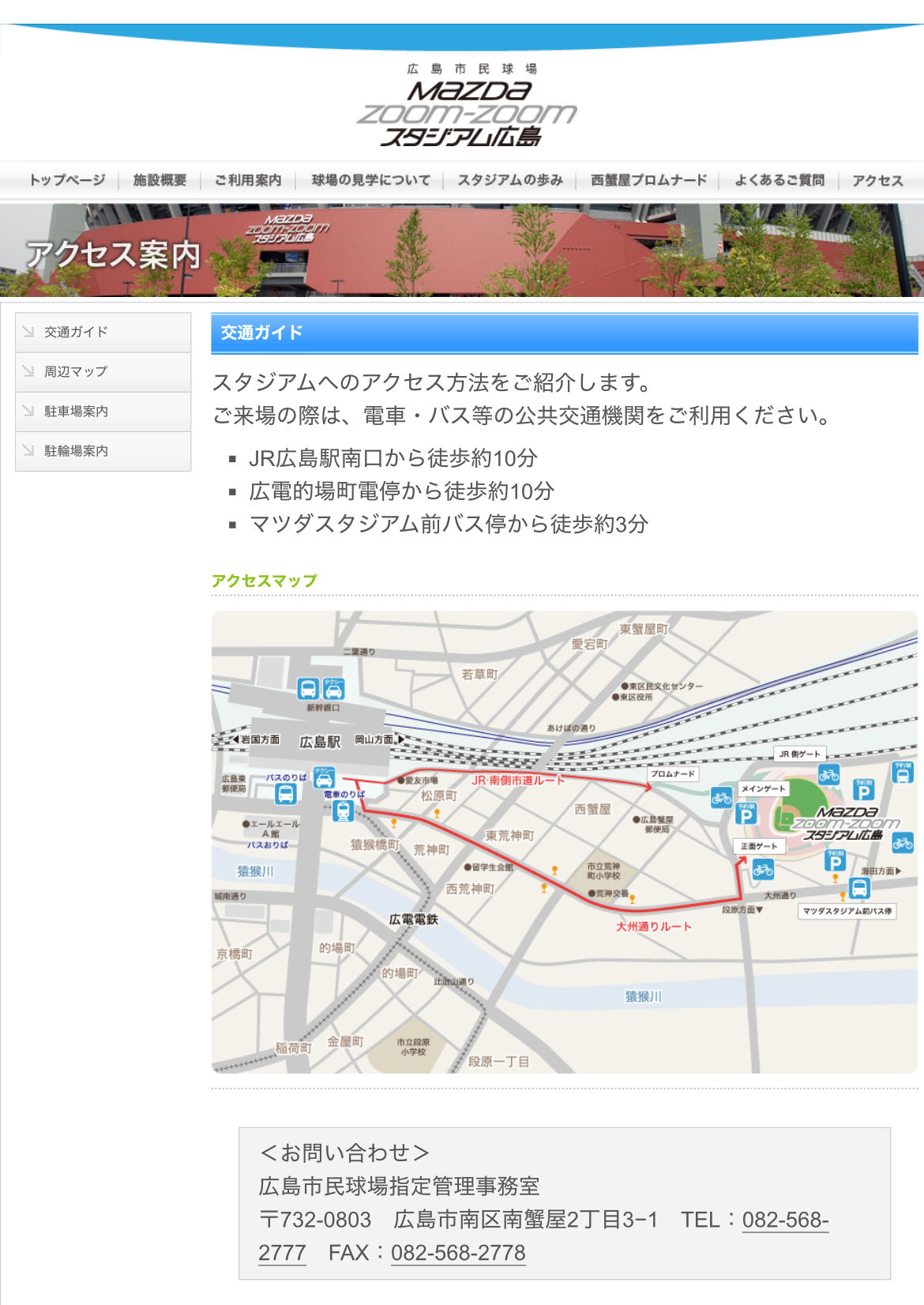Open よくあるご質問 navigation item
924x1305 pixels.
pyautogui.click(x=779, y=180)
